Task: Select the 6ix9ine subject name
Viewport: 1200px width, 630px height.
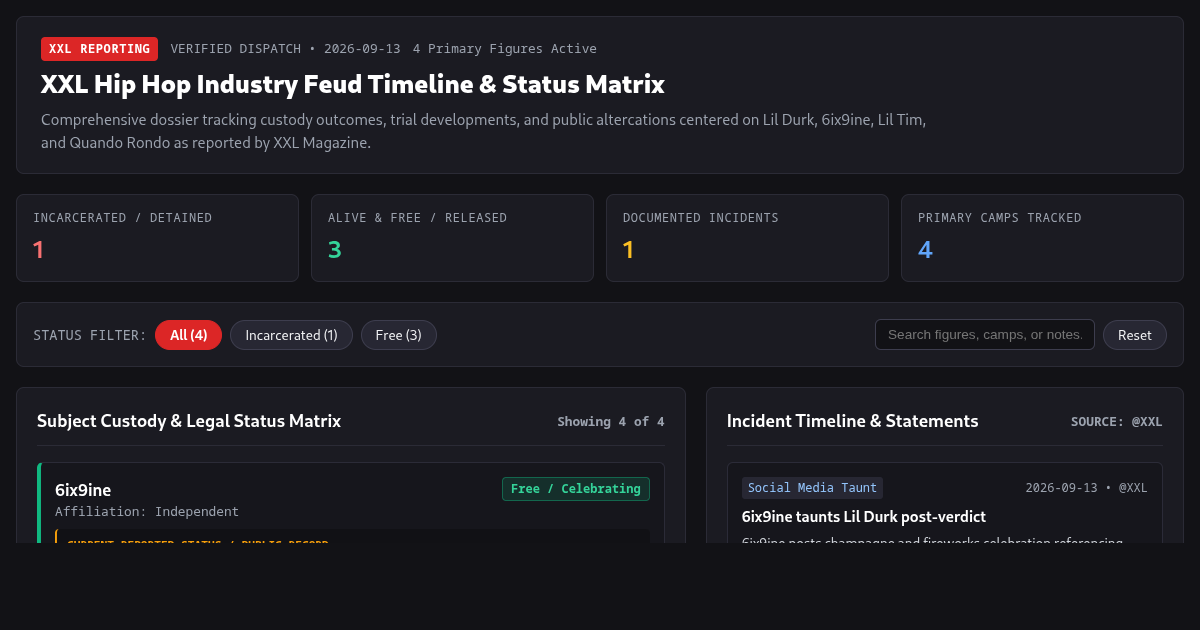Action: (83, 490)
